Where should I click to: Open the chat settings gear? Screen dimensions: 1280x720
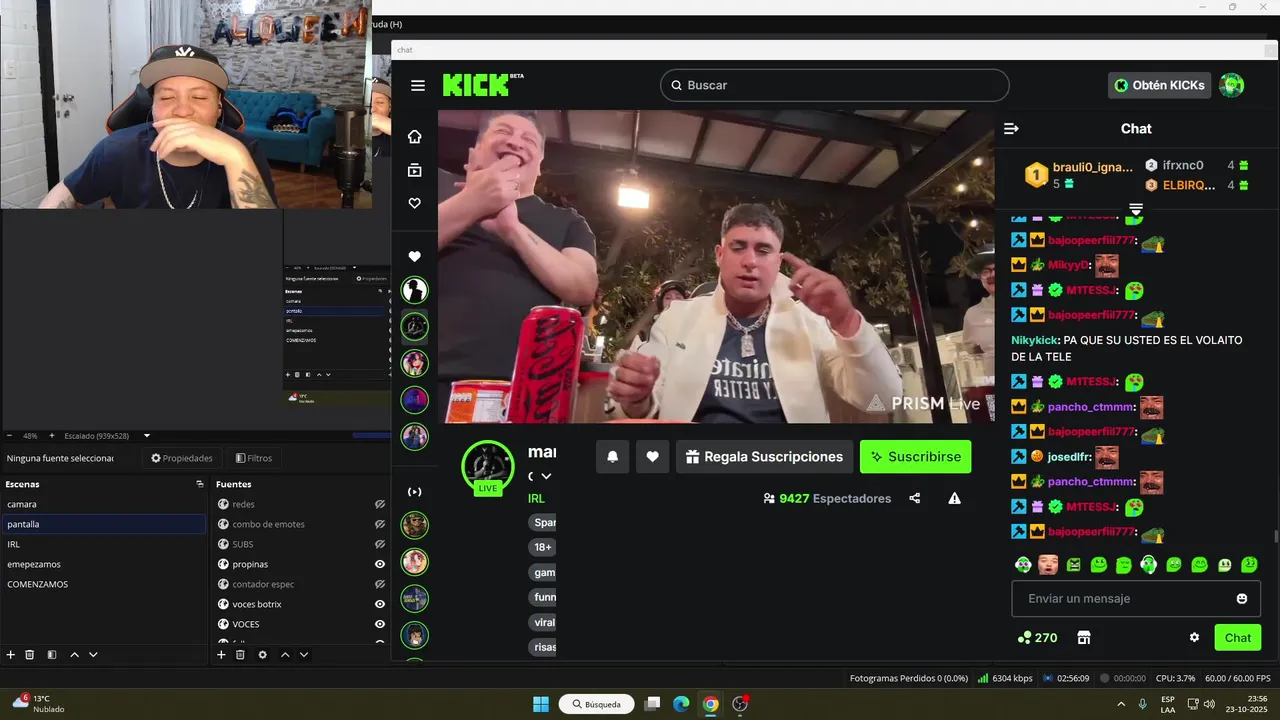[x=1194, y=637]
